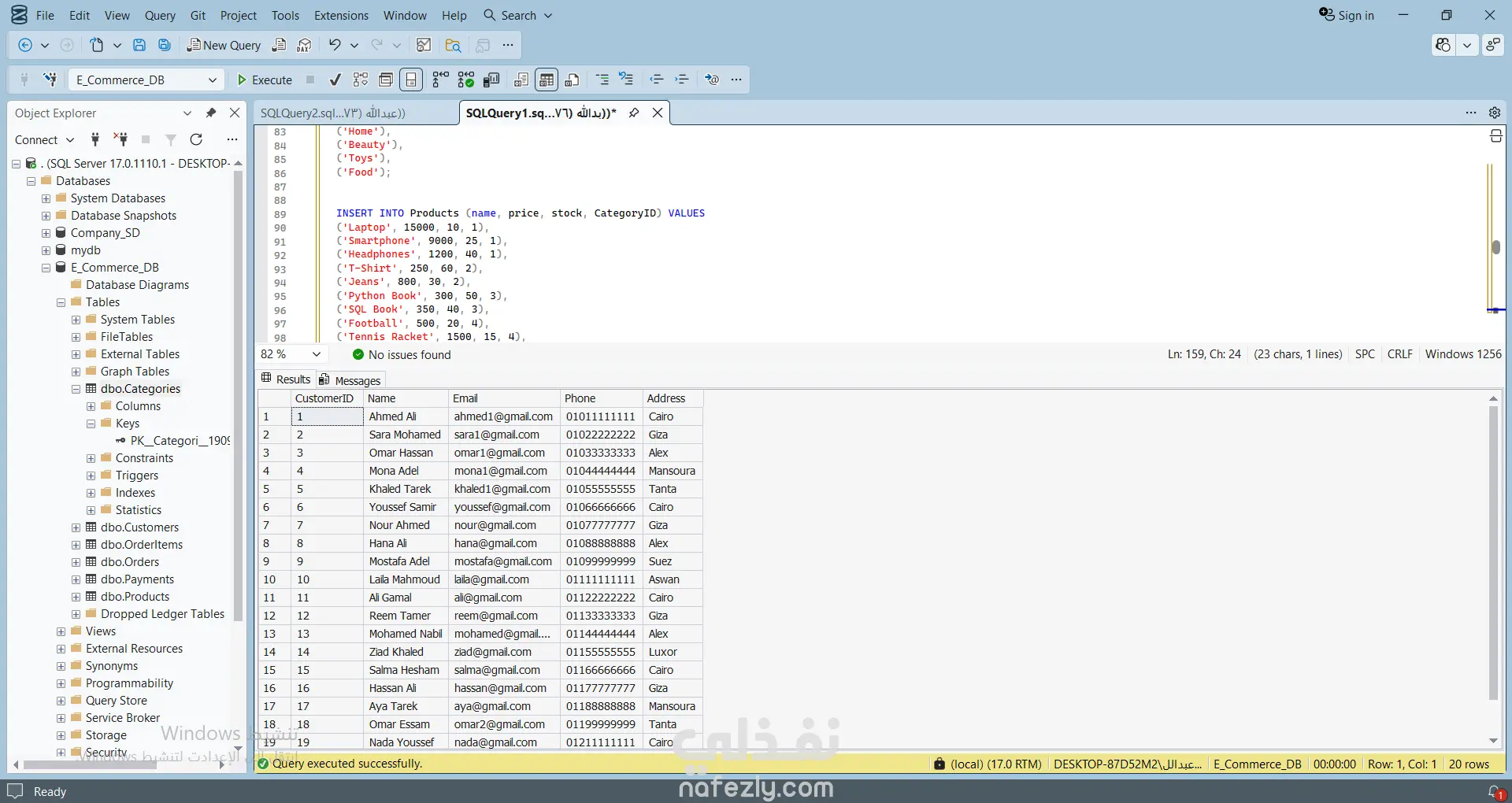Expand the dbo.Customers table node
This screenshot has height=803, width=1512.
click(76, 527)
